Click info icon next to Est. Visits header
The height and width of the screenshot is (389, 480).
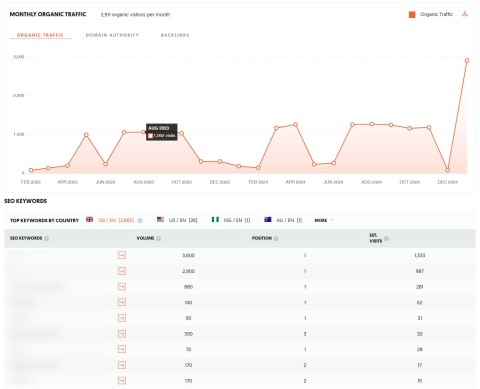(x=386, y=238)
